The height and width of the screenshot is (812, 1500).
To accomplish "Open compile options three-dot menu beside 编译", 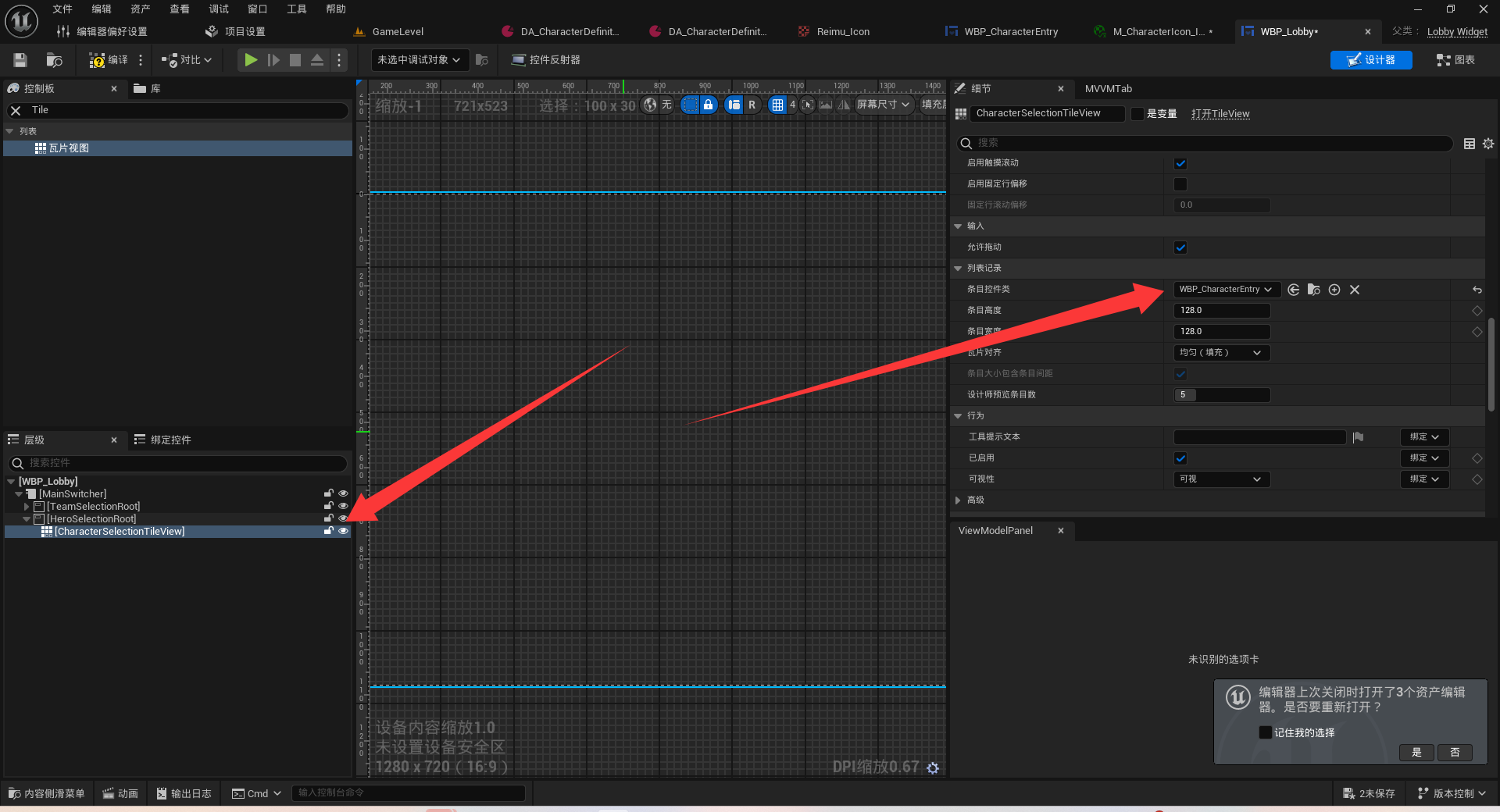I will point(141,60).
